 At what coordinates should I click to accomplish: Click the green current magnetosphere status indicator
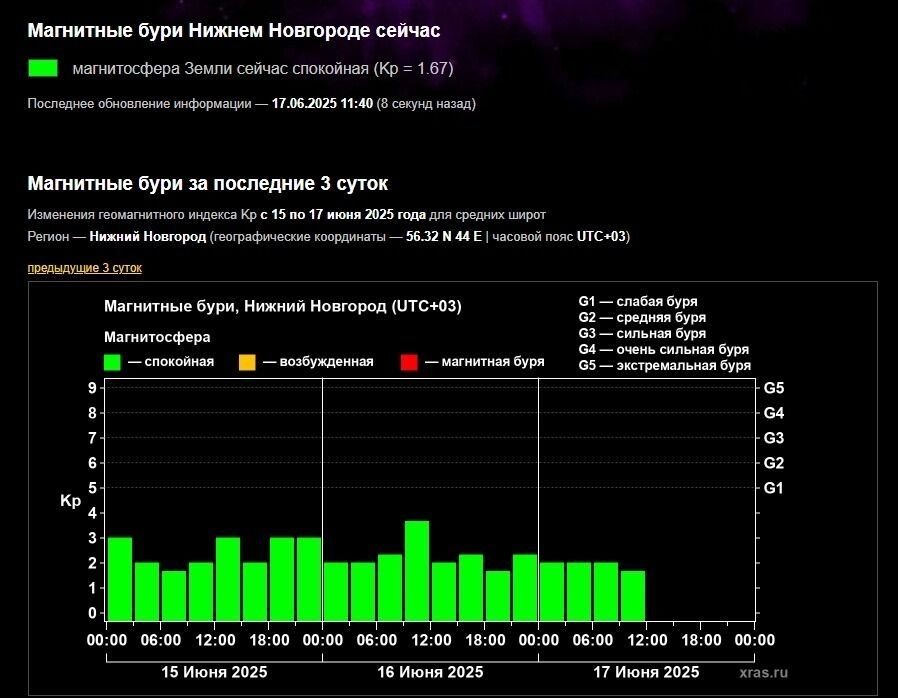(x=43, y=69)
